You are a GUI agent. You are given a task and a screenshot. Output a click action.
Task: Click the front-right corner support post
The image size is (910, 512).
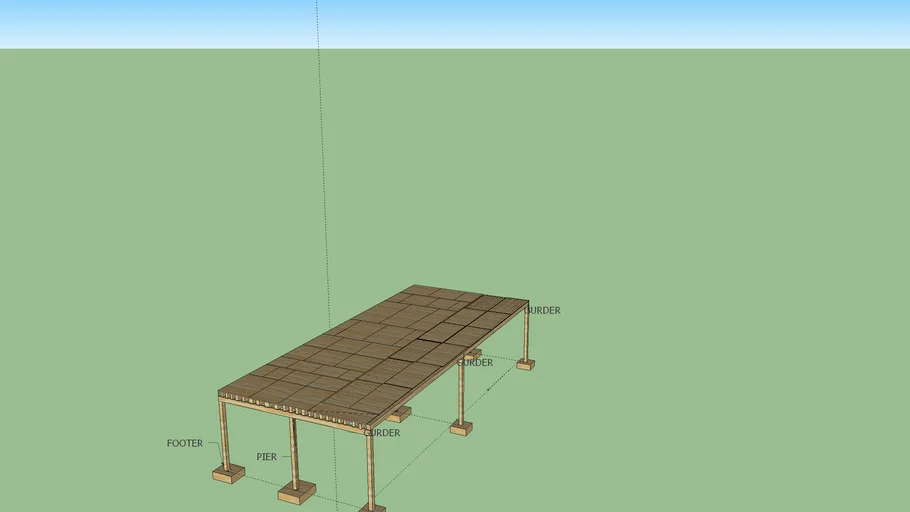(369, 468)
